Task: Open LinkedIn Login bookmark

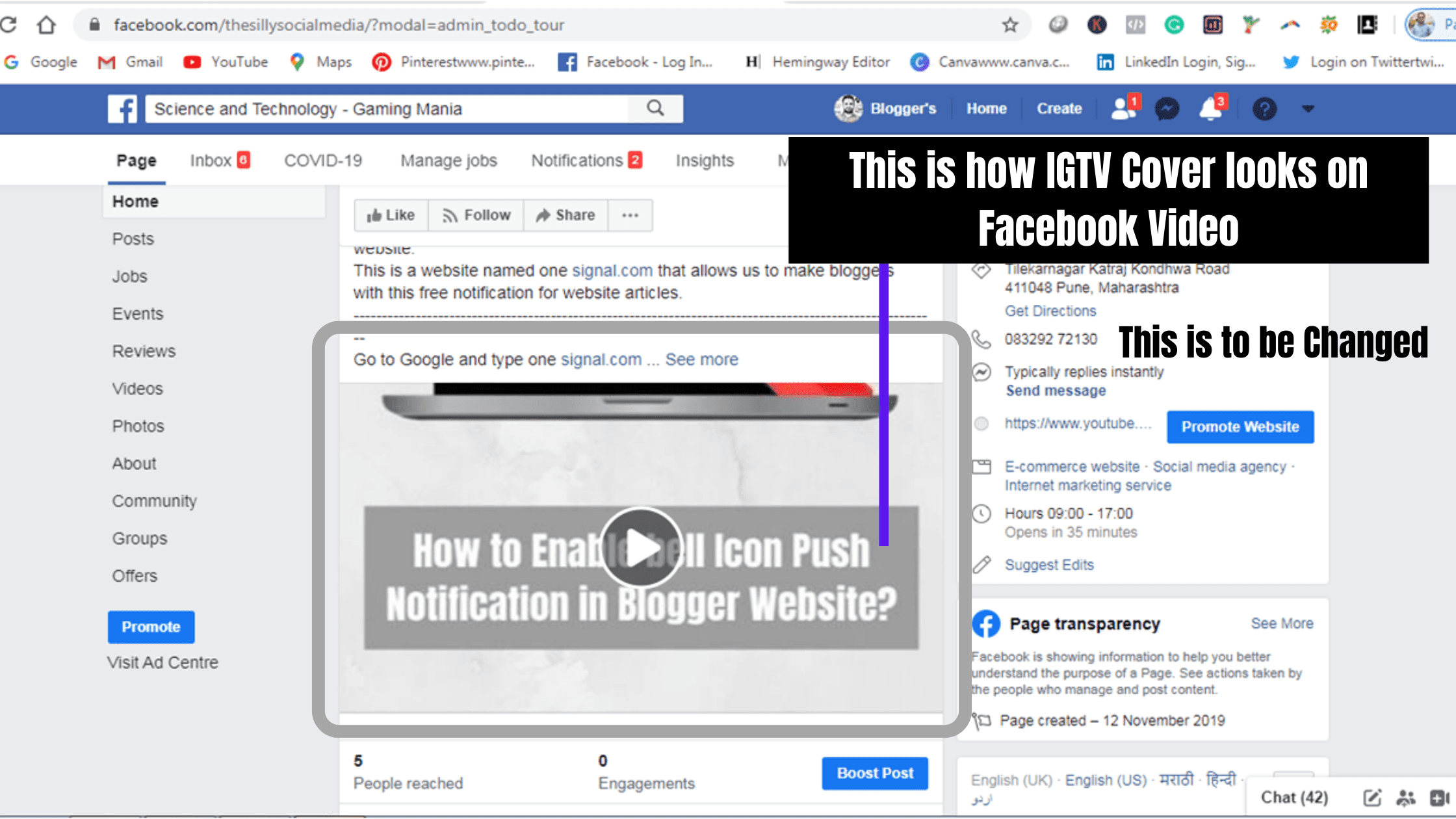Action: tap(1176, 62)
